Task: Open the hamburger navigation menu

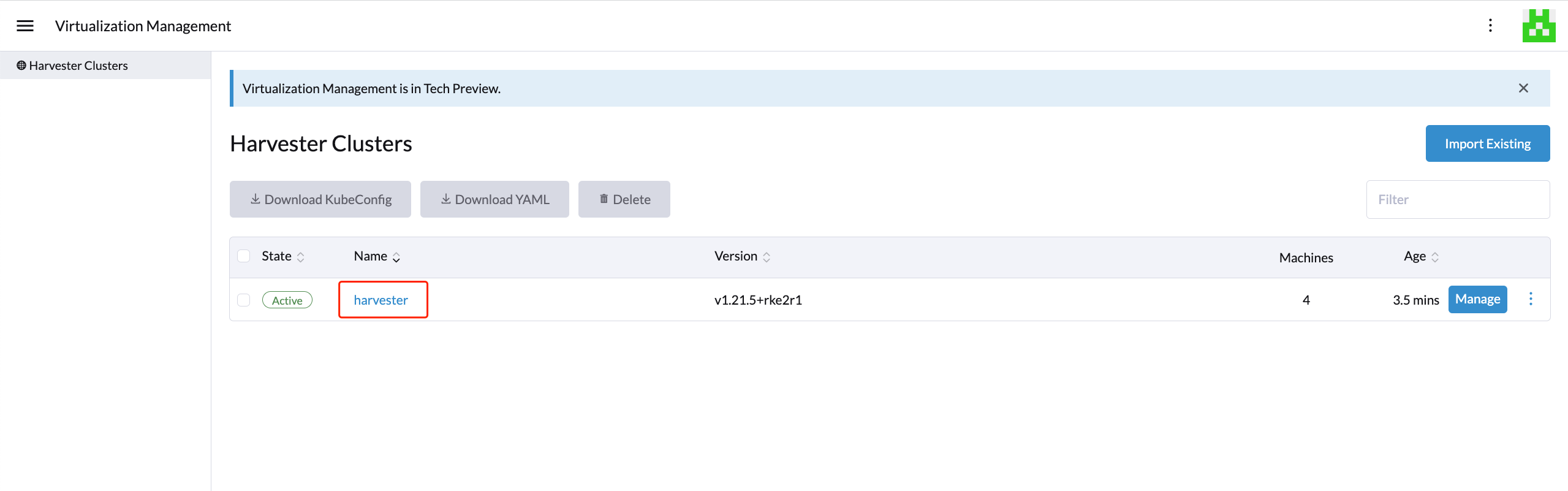Action: pos(25,26)
